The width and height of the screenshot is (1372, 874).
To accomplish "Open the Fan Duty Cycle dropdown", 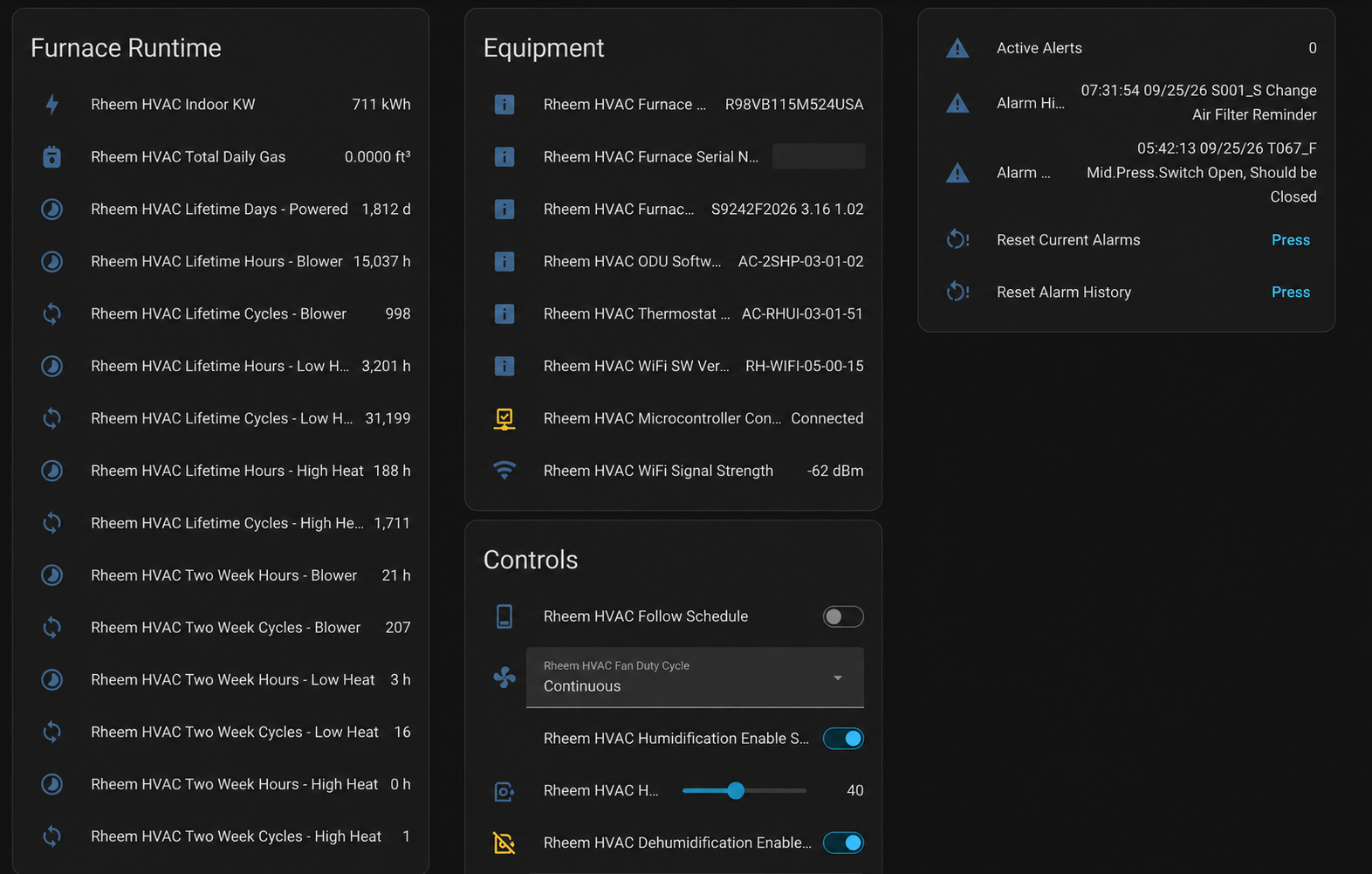I will (x=695, y=678).
